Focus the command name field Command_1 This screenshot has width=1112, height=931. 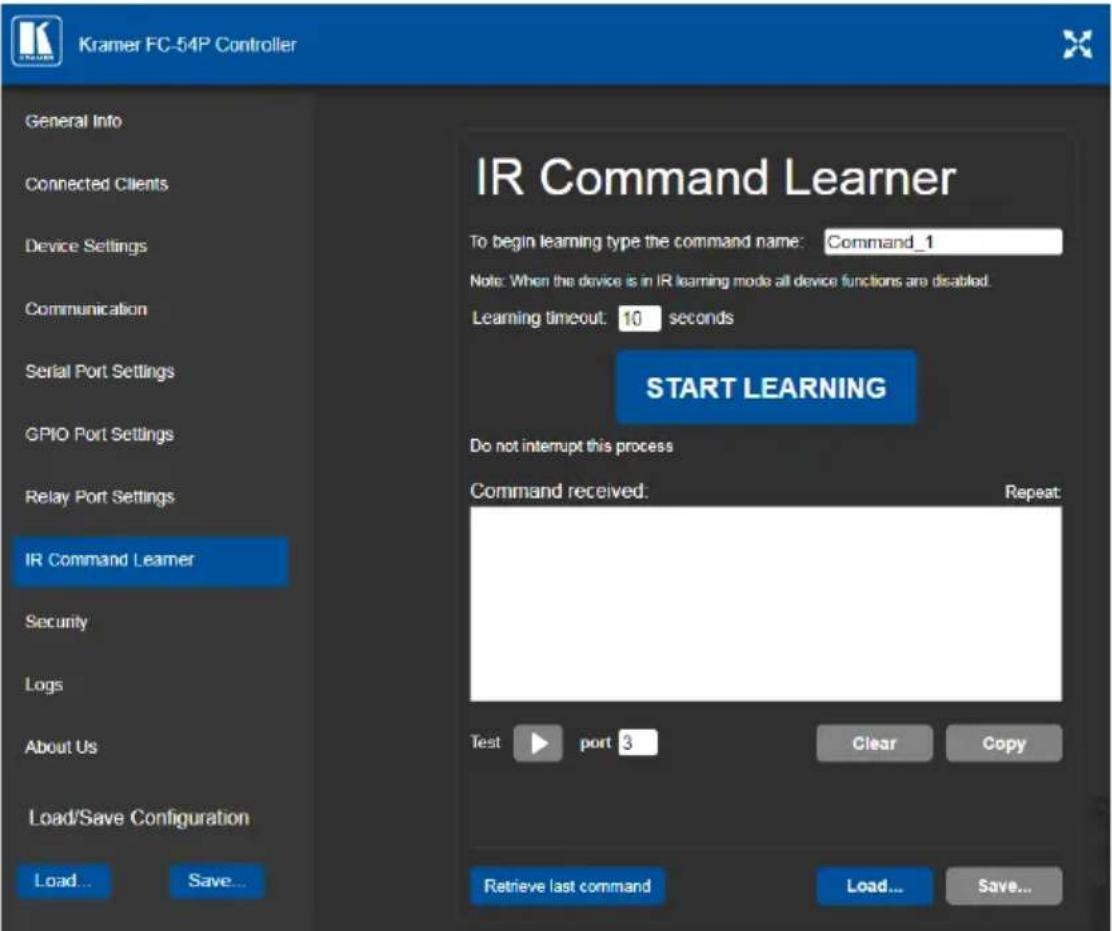coord(943,242)
